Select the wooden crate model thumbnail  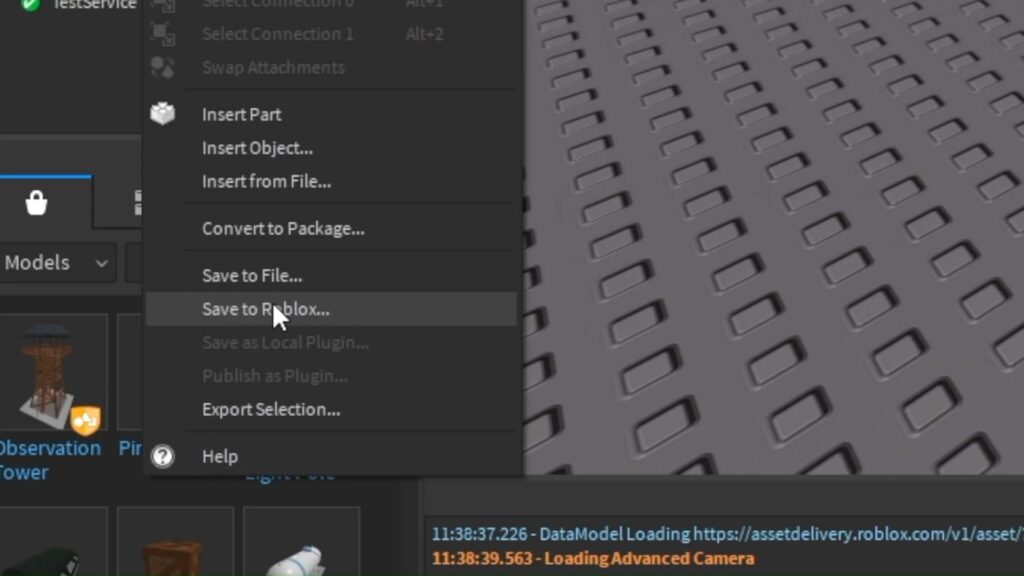click(x=175, y=542)
